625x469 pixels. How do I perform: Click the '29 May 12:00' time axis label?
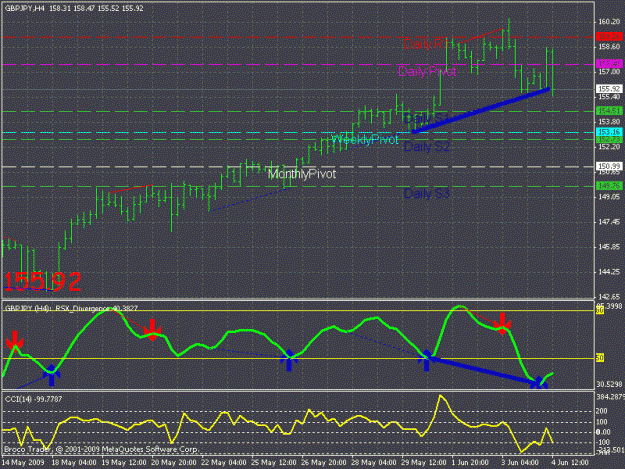point(424,463)
